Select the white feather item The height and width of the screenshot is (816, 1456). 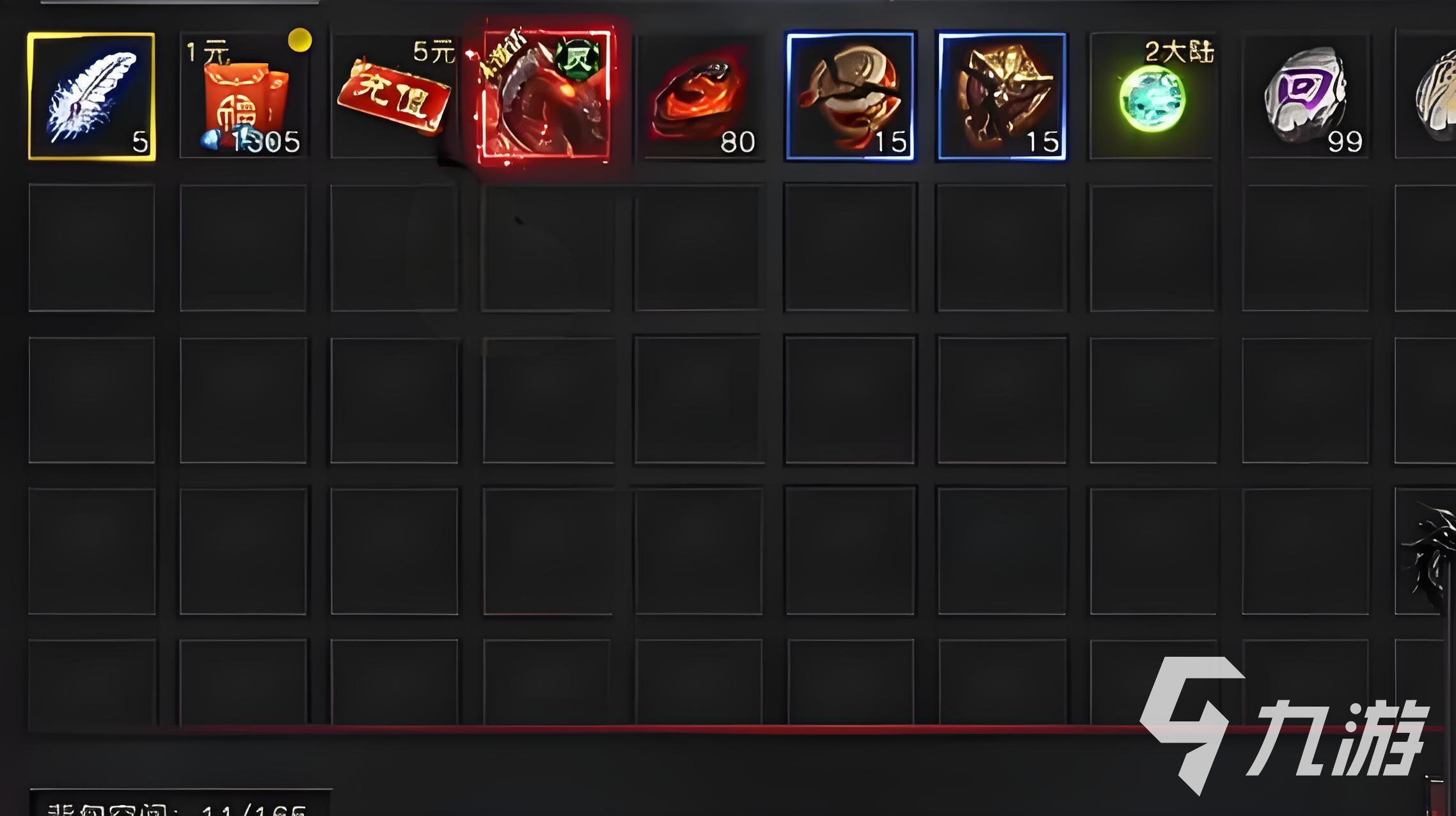point(91,96)
